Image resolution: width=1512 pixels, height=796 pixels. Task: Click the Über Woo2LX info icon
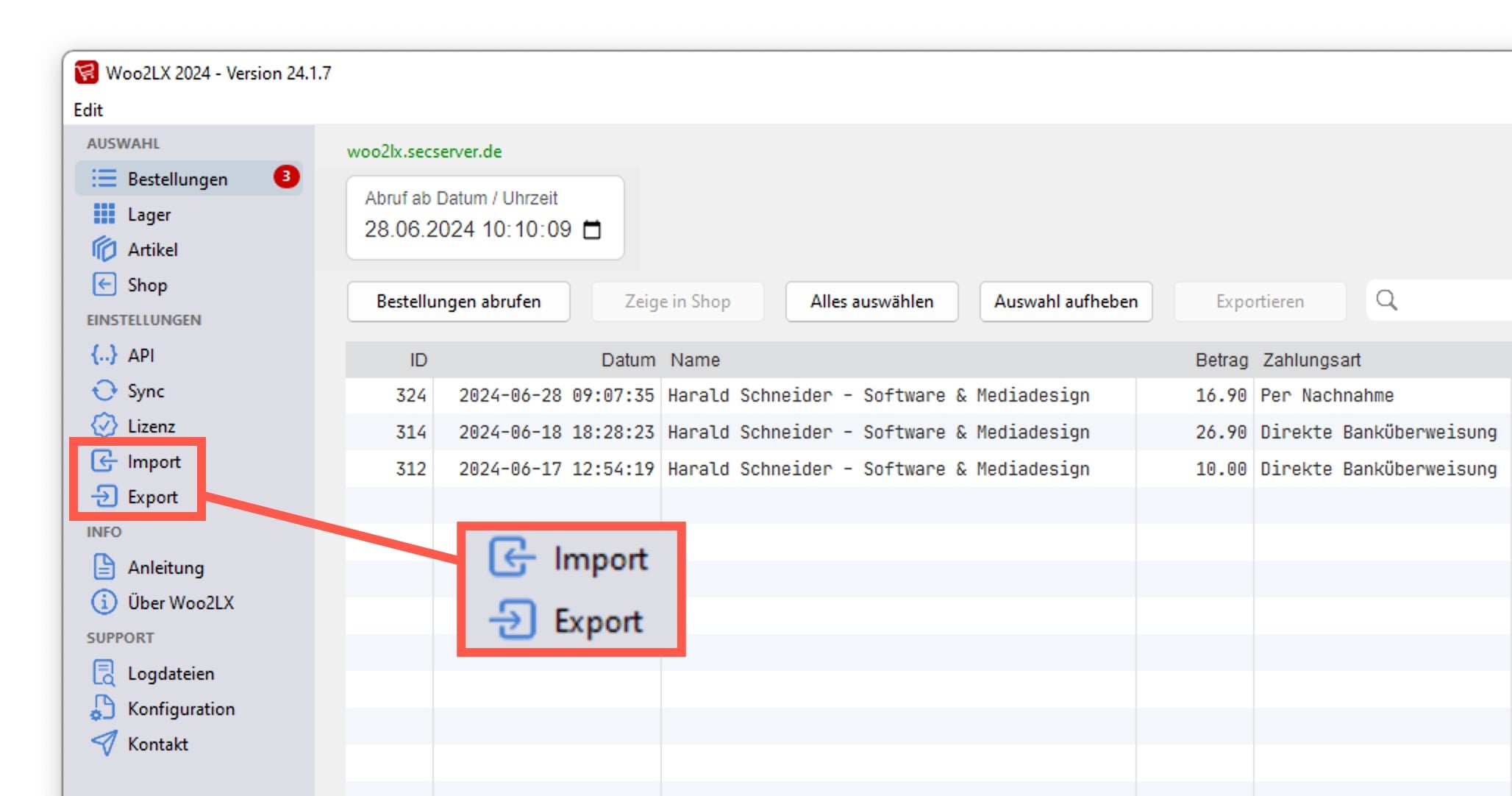(x=104, y=603)
